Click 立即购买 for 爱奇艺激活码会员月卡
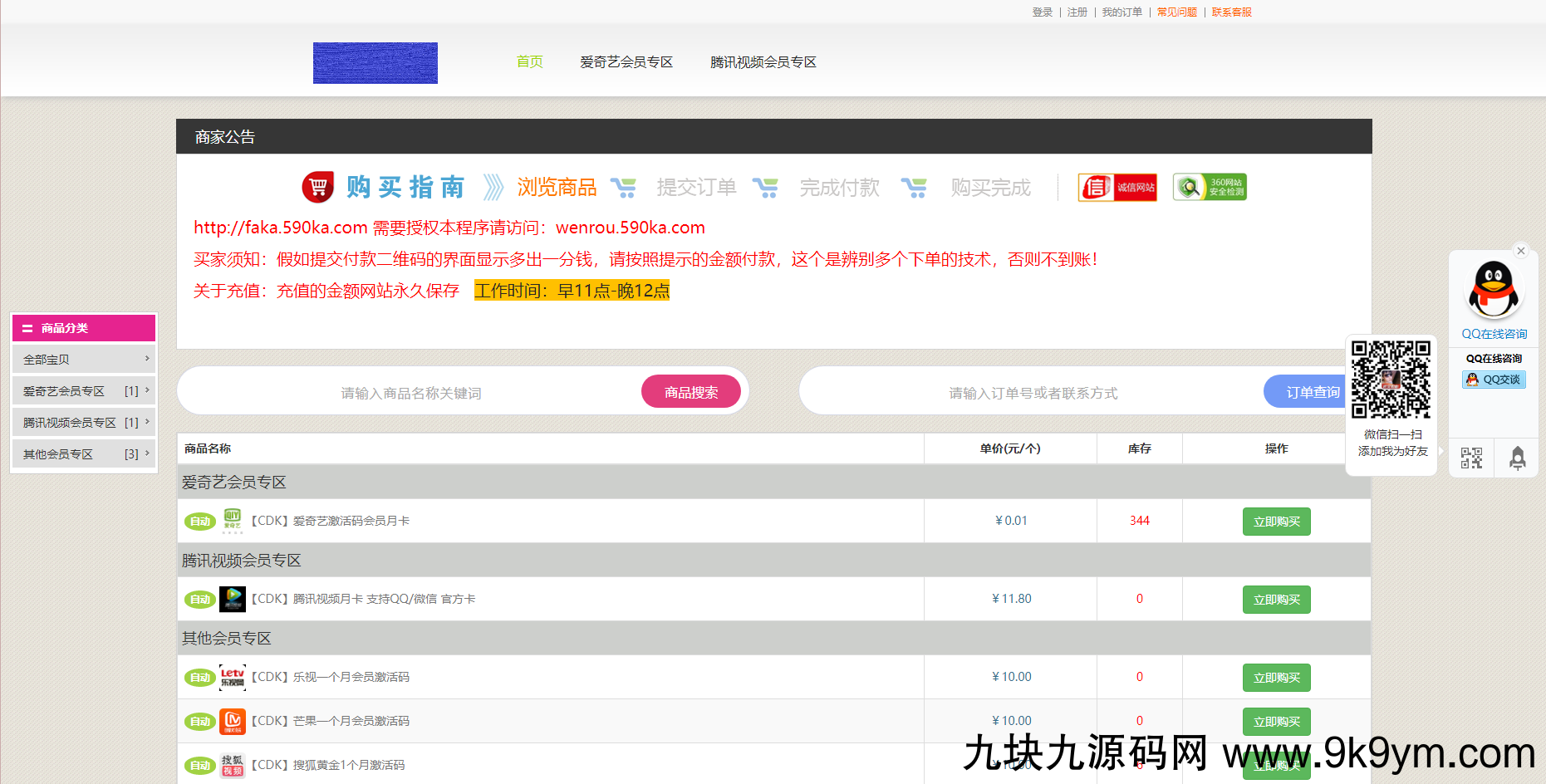Screen dimensions: 1546x784 [x=1276, y=522]
